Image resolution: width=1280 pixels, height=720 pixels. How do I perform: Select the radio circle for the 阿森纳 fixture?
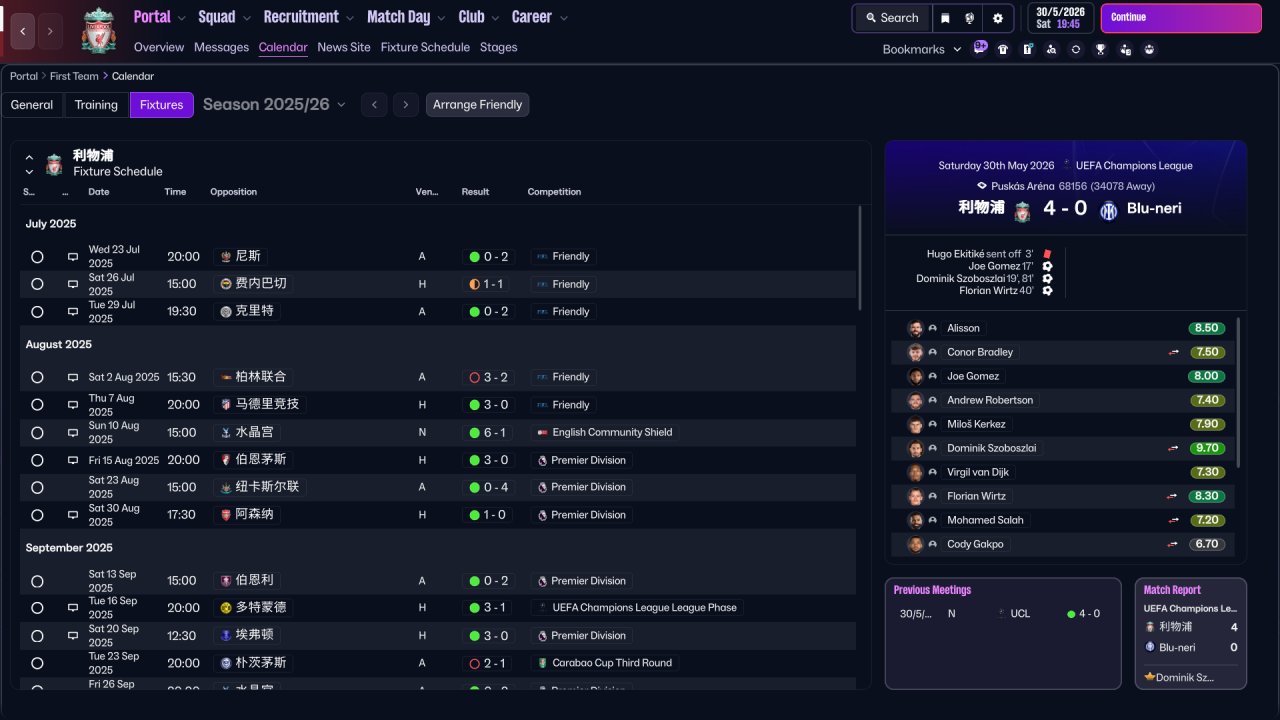(x=37, y=515)
